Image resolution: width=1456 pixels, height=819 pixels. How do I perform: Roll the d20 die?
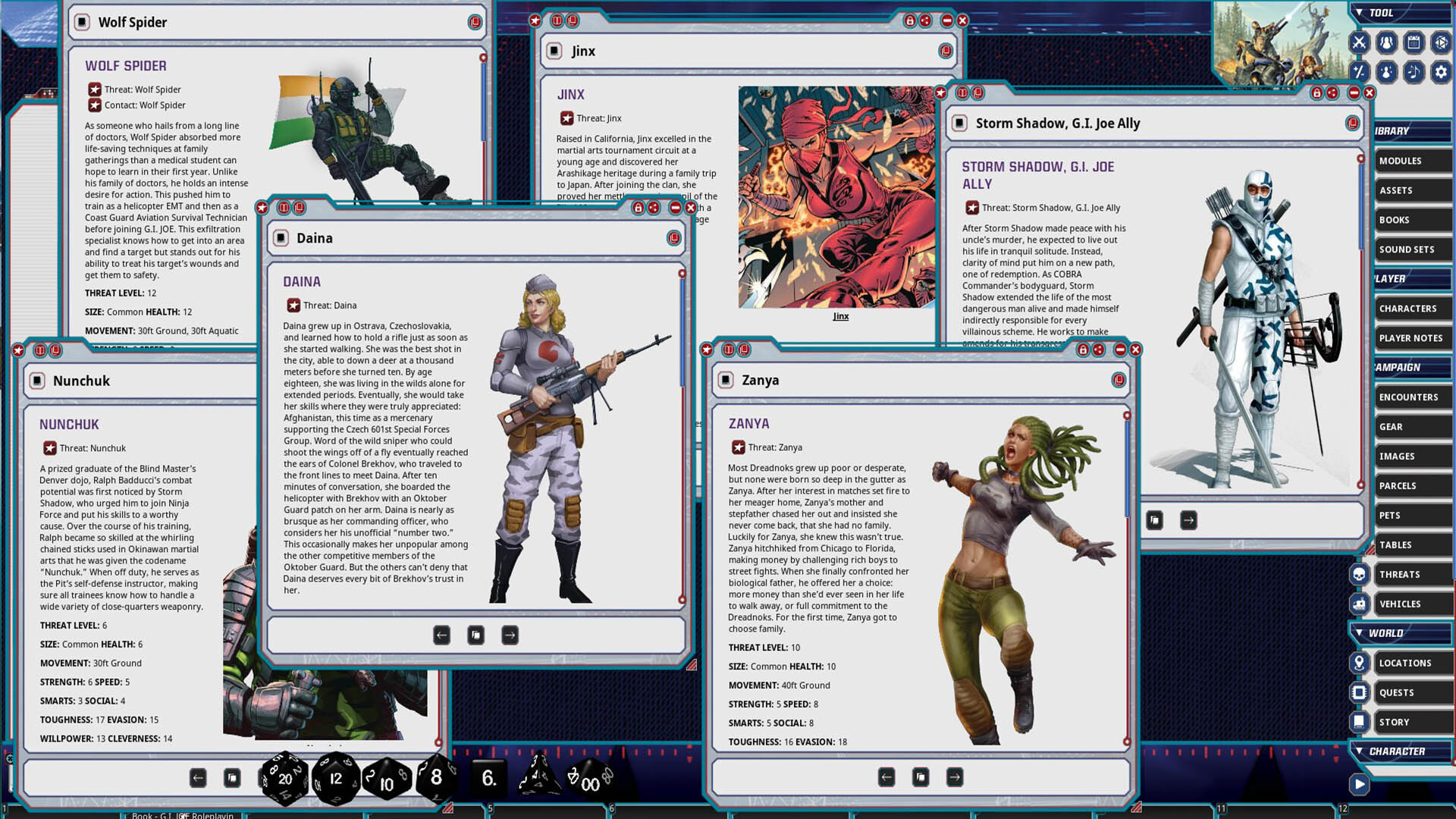284,778
